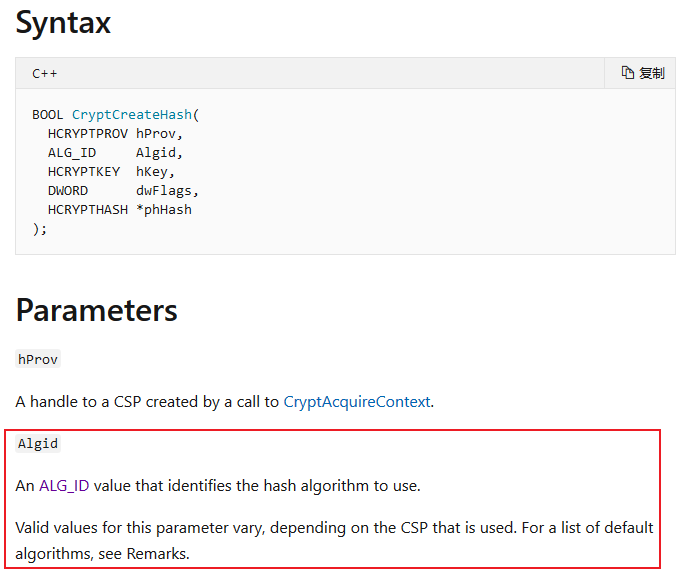The width and height of the screenshot is (694, 572).
Task: Click the word Remarks in description
Action: (156, 553)
